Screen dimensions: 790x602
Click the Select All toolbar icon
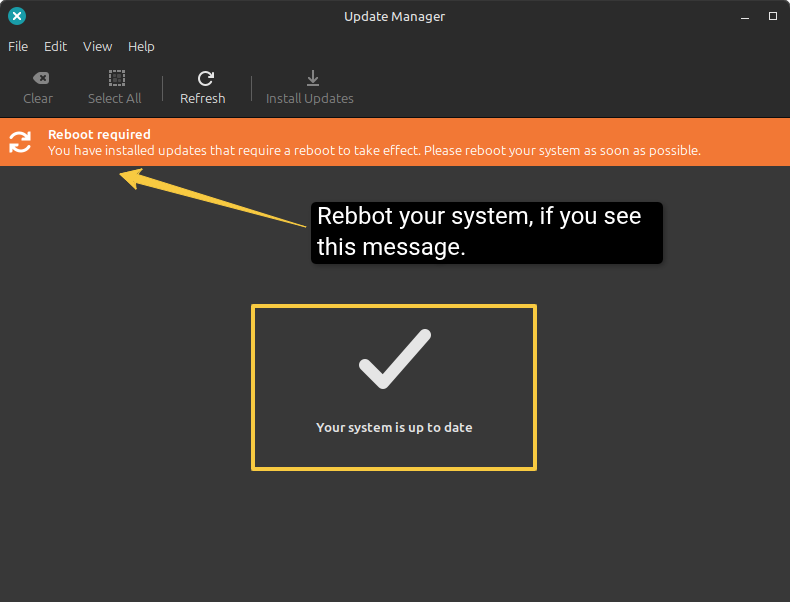[x=117, y=78]
